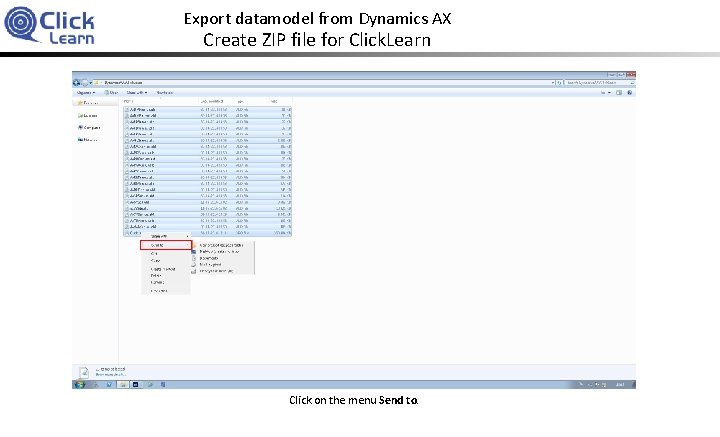Click the Open button in the Explorer toolbar
The image size is (720, 437).
pos(111,93)
